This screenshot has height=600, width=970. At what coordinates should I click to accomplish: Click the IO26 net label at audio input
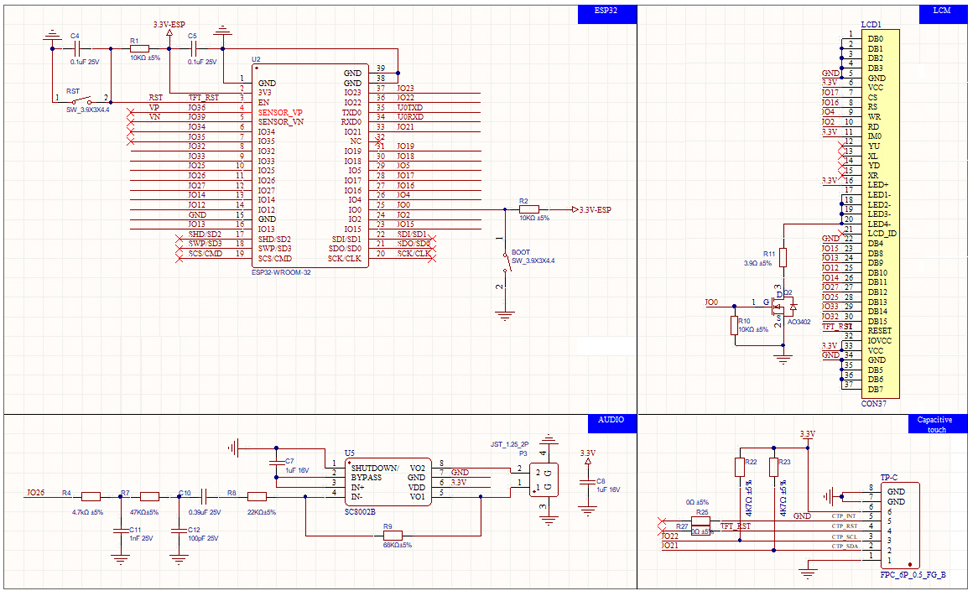[36, 493]
